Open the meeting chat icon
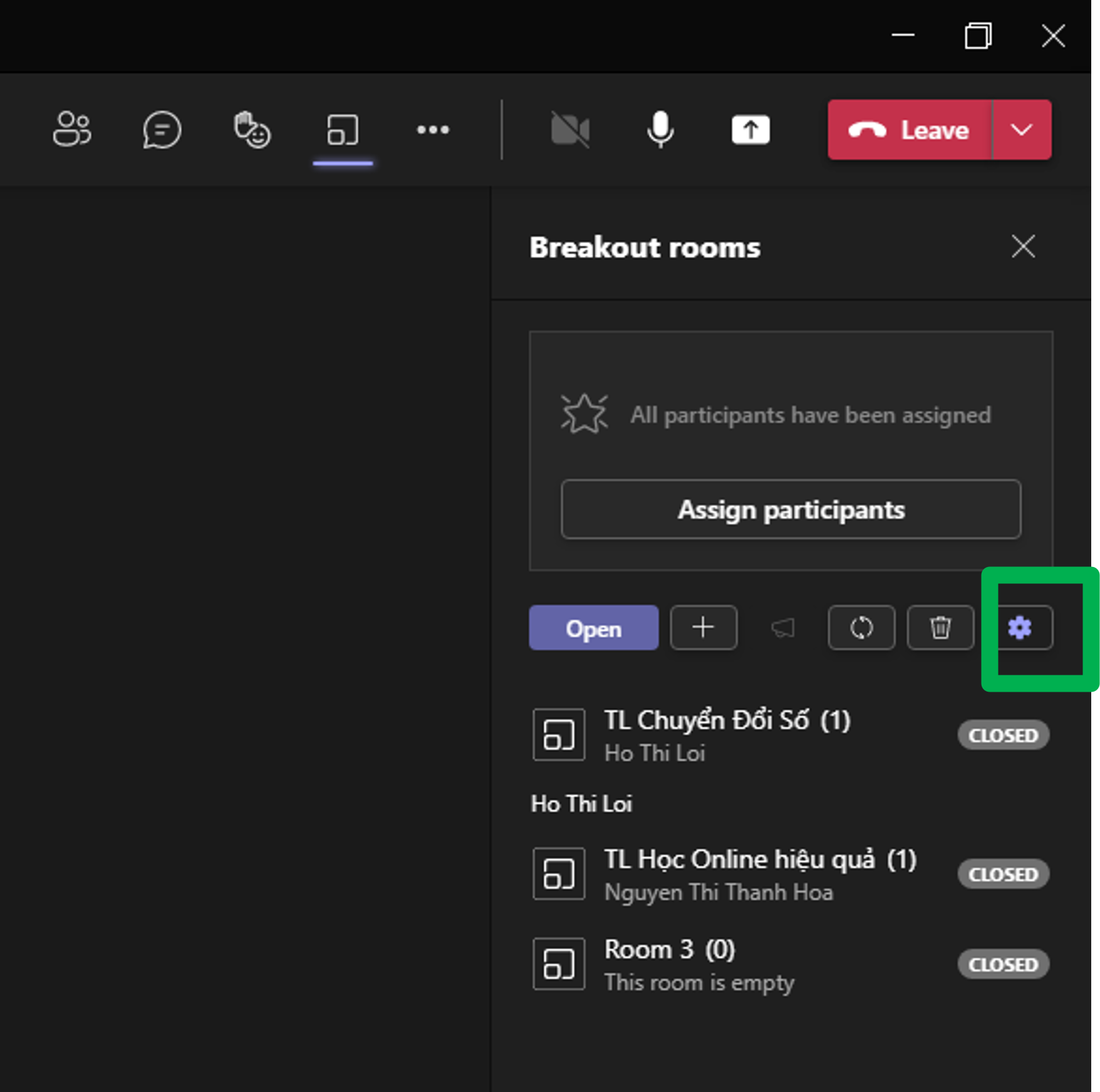Screen dimensions: 1100x1092 coord(162,130)
